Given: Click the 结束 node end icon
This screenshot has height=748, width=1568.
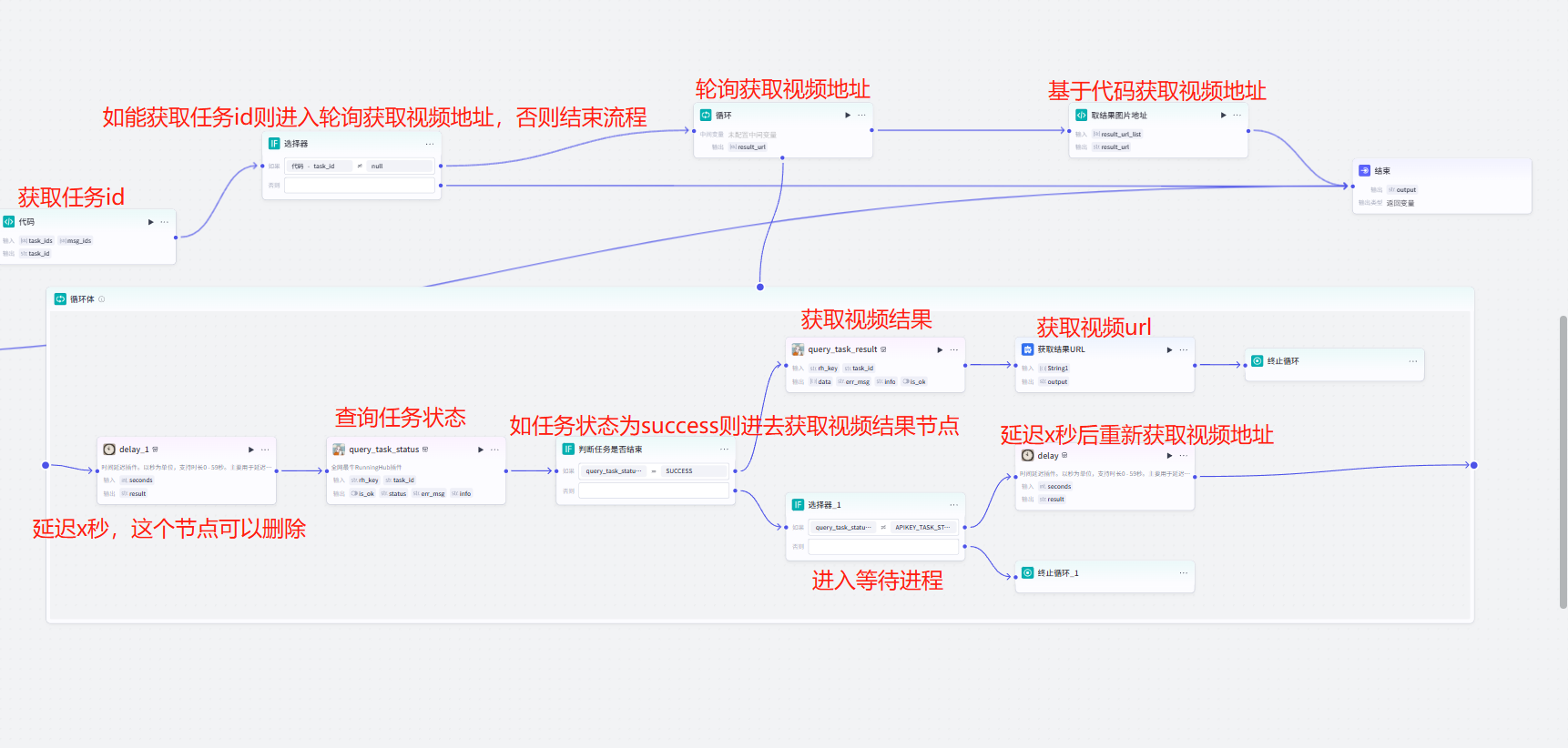Looking at the screenshot, I should (1365, 171).
